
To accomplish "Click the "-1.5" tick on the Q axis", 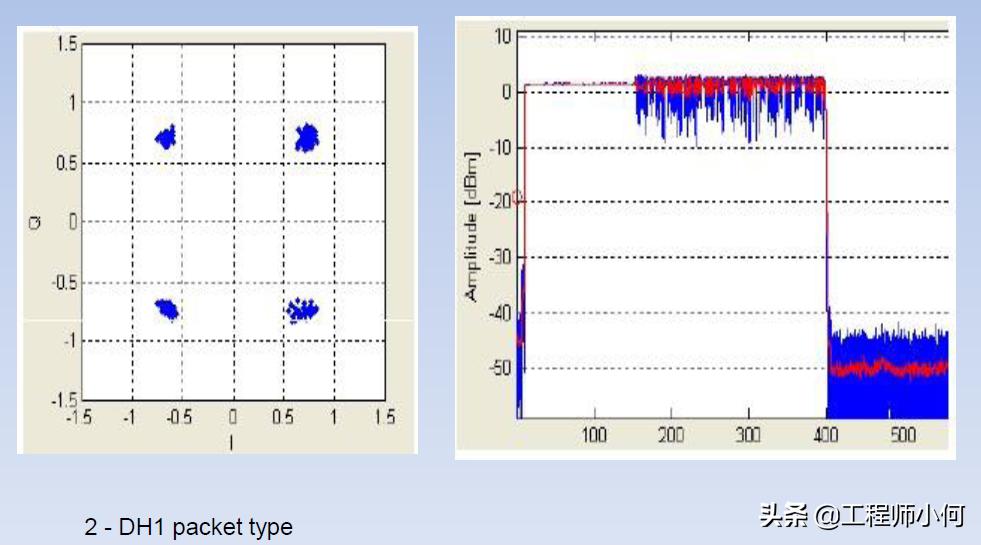I will coord(64,399).
